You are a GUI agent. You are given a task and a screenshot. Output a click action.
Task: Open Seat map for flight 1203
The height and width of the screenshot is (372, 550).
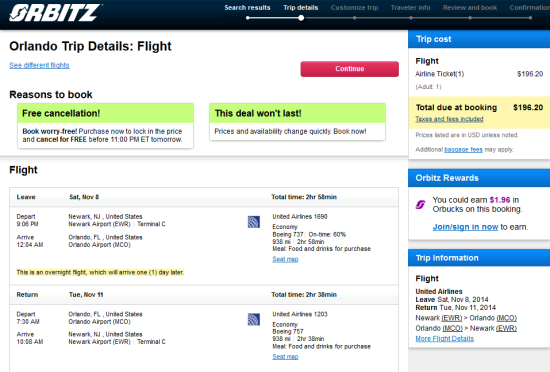pos(285,357)
